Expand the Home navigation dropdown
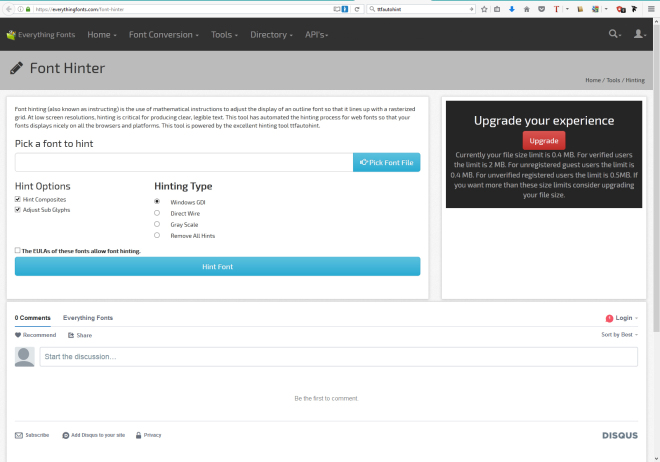 [102, 35]
